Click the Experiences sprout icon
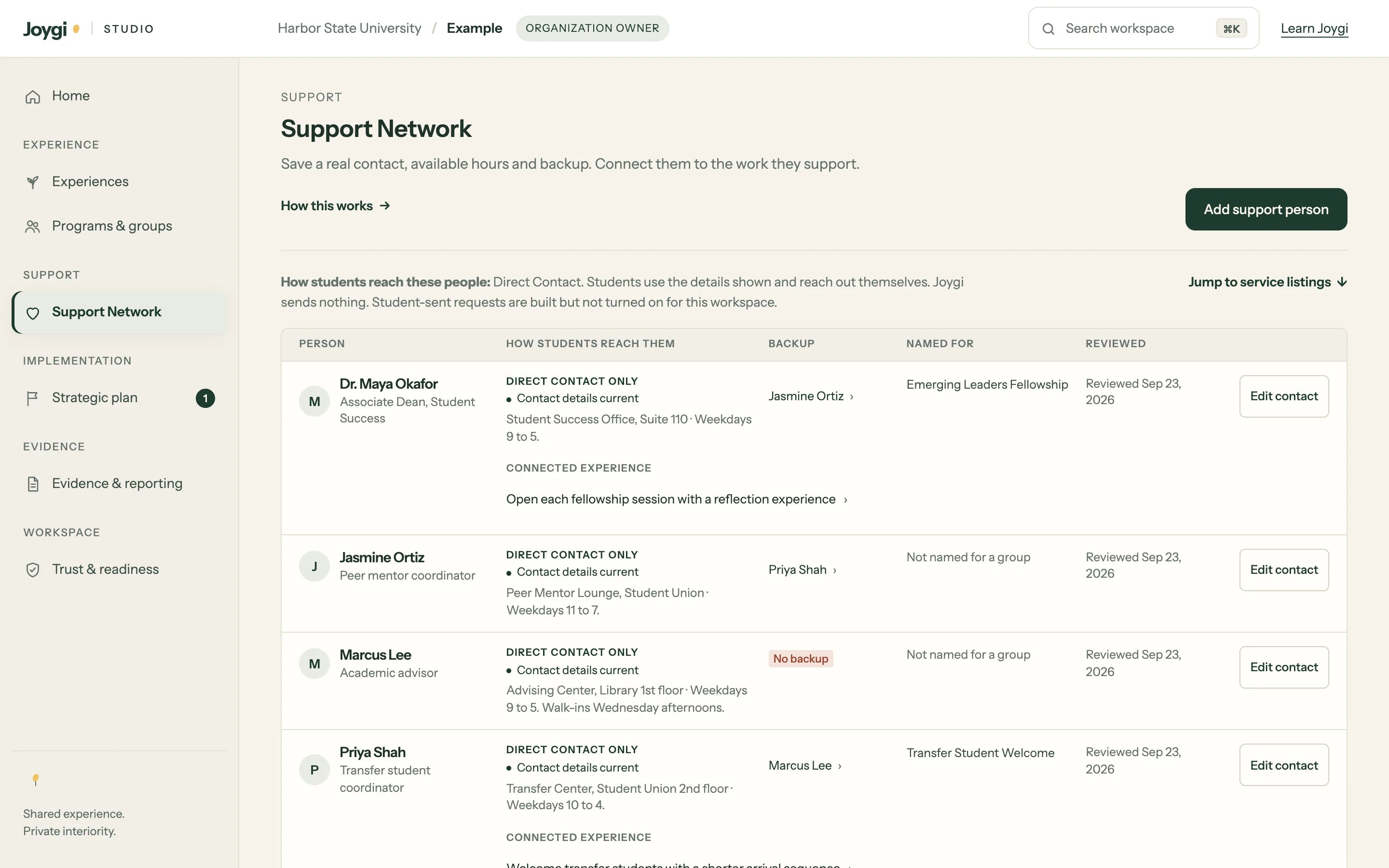Screen dimensions: 1389x868 click(x=33, y=182)
